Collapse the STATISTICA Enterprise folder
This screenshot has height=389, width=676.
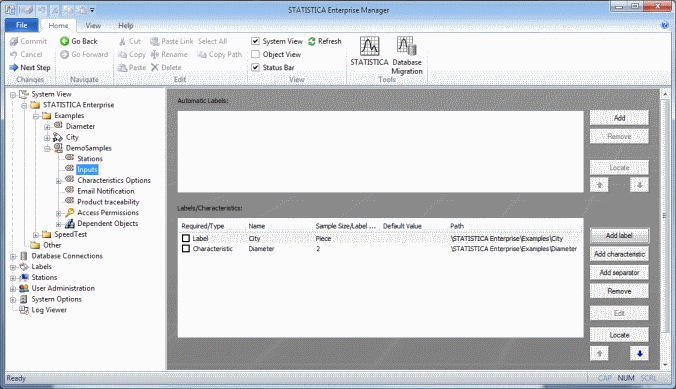(x=25, y=105)
